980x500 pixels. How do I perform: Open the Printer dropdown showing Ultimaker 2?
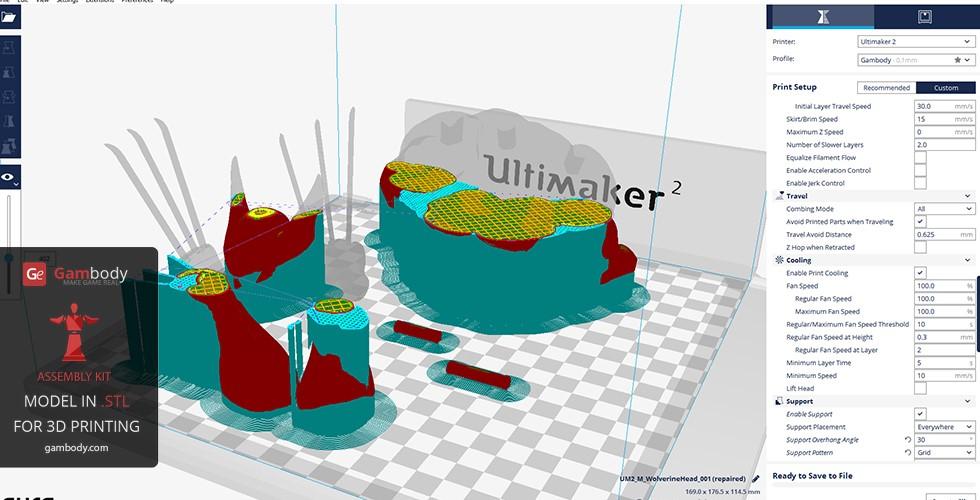[x=915, y=42]
